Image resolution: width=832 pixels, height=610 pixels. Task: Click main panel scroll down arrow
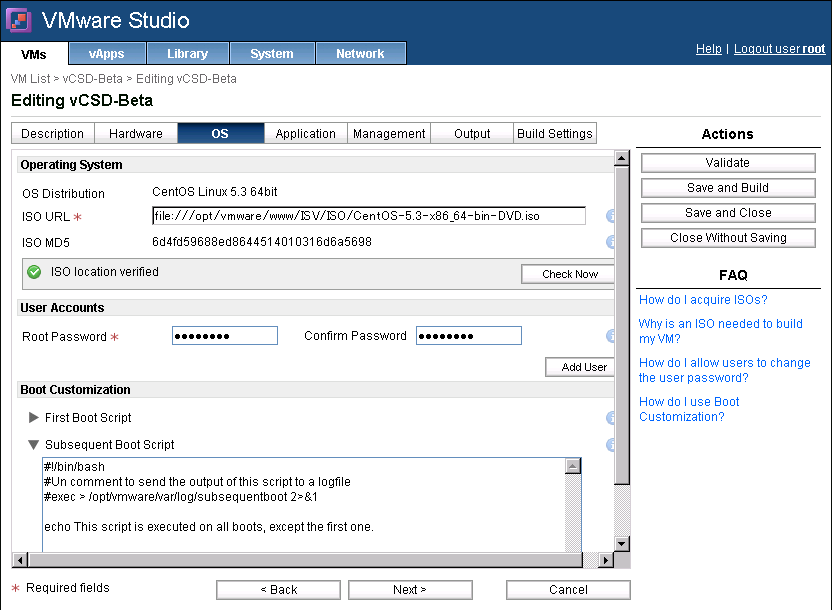pyautogui.click(x=622, y=544)
